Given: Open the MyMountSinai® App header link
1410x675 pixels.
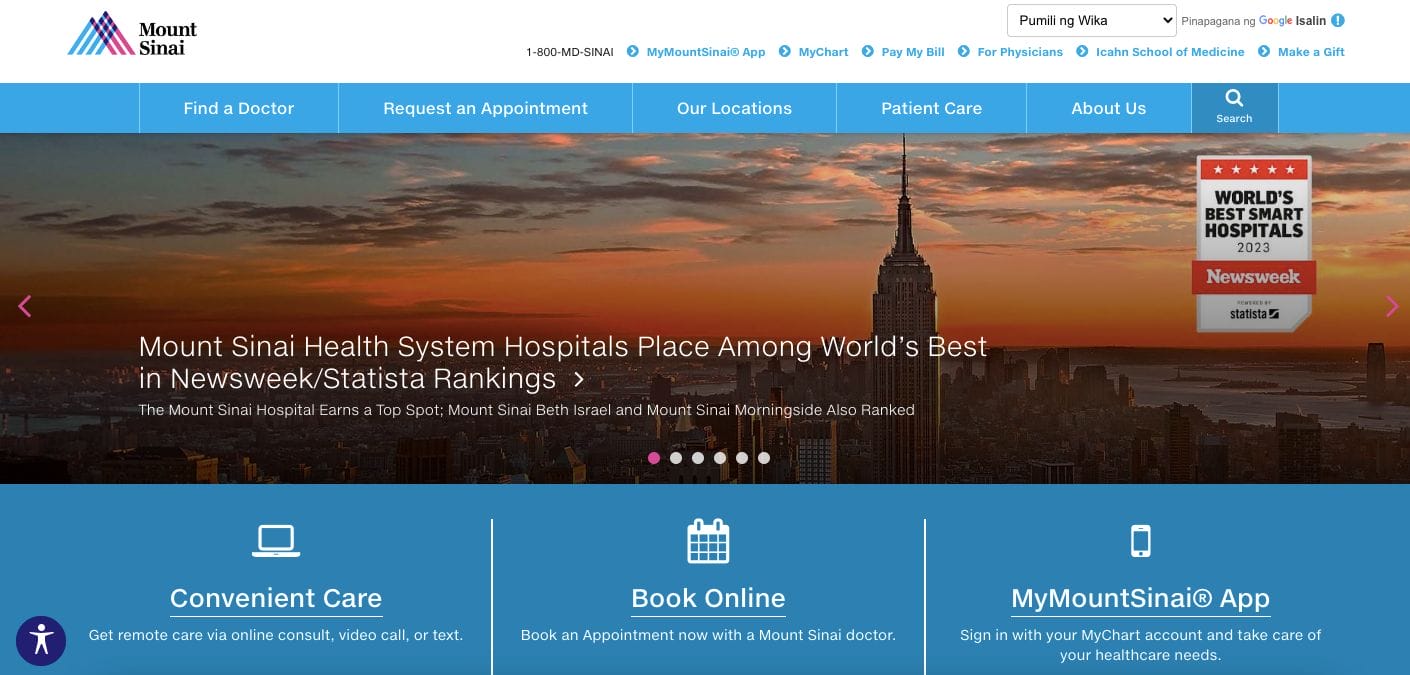Looking at the screenshot, I should (706, 52).
